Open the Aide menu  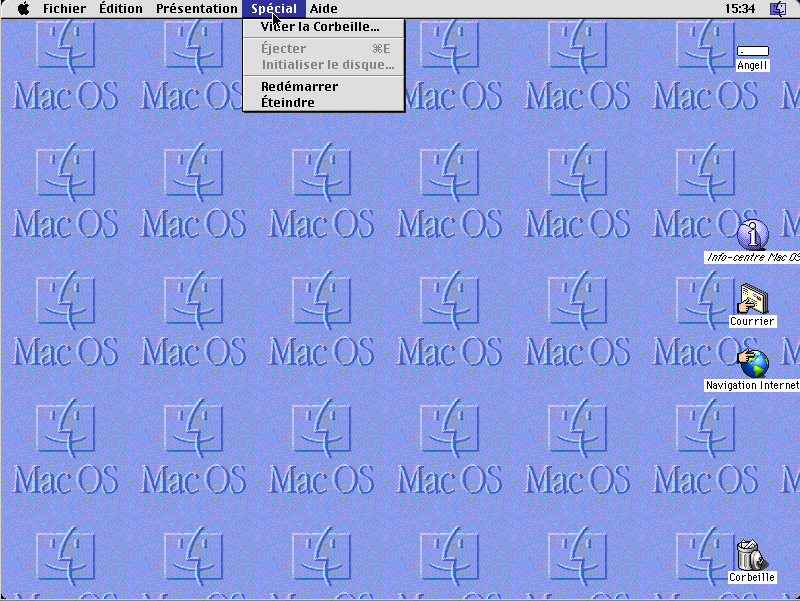pyautogui.click(x=323, y=9)
